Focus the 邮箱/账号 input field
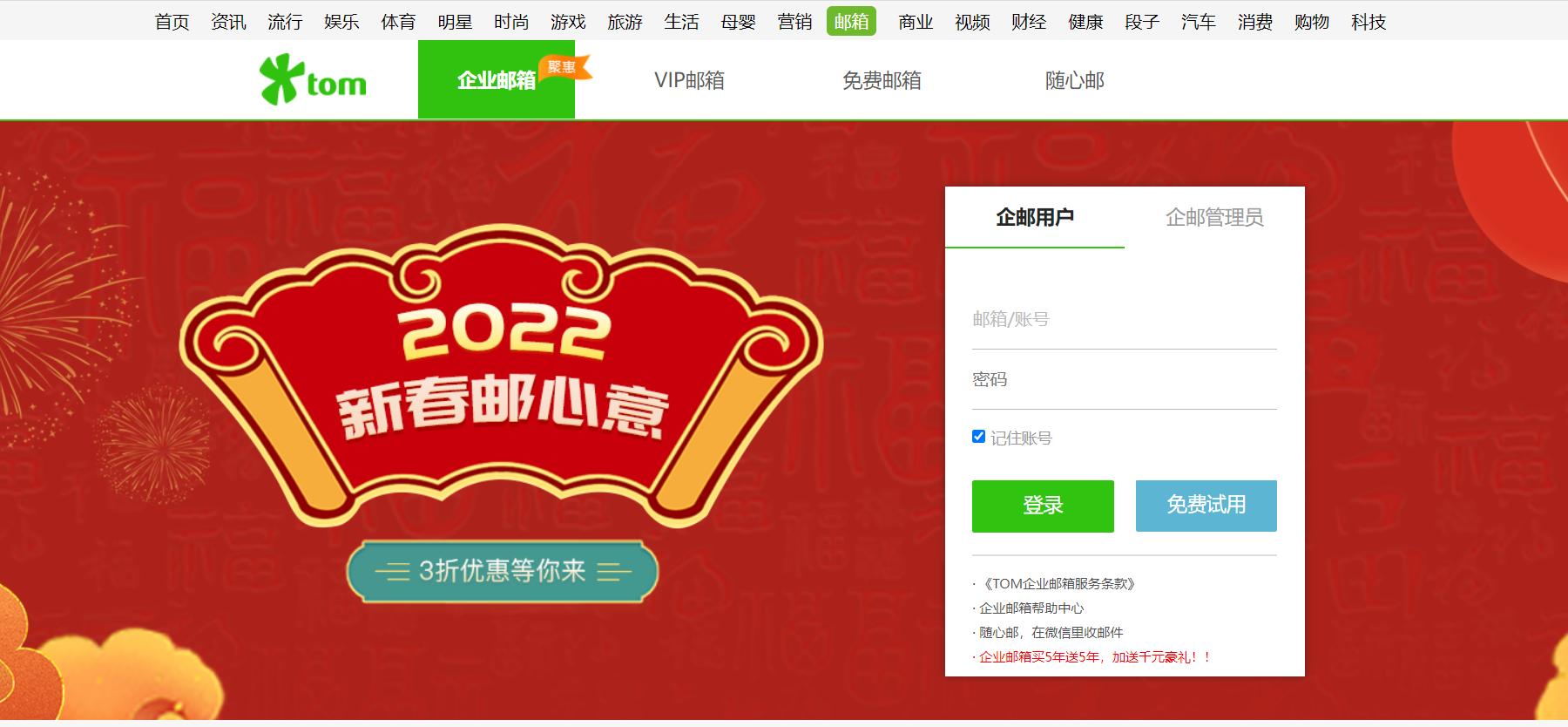The height and width of the screenshot is (727, 1568). click(x=1125, y=320)
